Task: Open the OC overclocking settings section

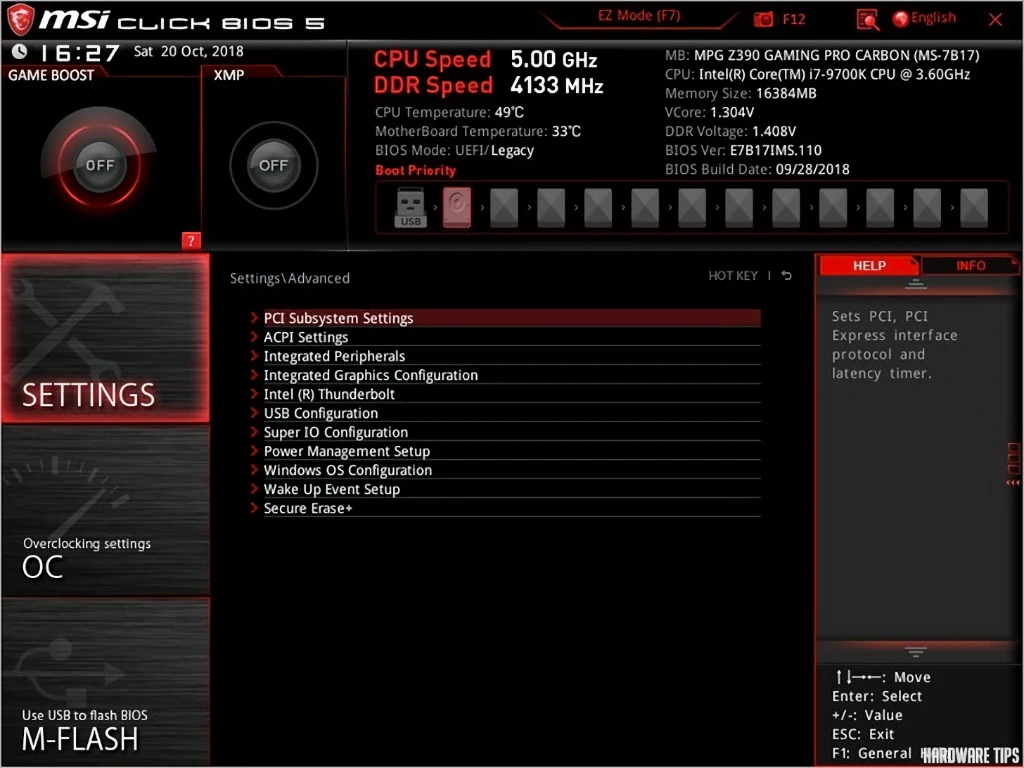Action: coord(105,511)
